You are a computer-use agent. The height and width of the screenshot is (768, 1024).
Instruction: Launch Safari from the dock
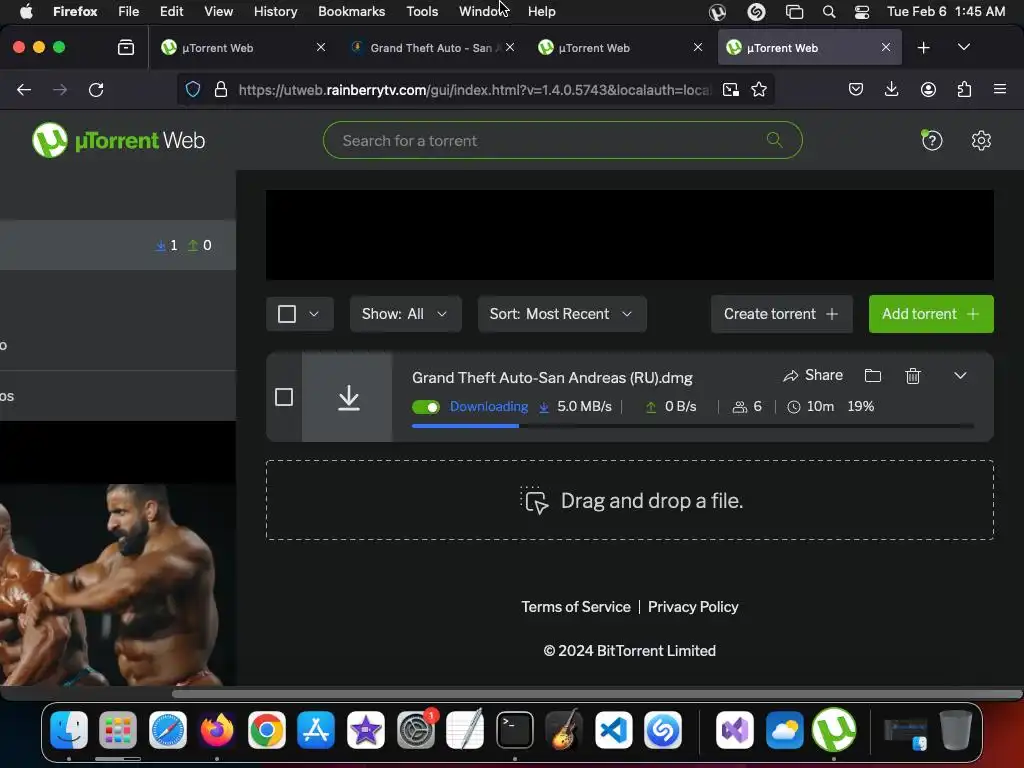coord(168,729)
